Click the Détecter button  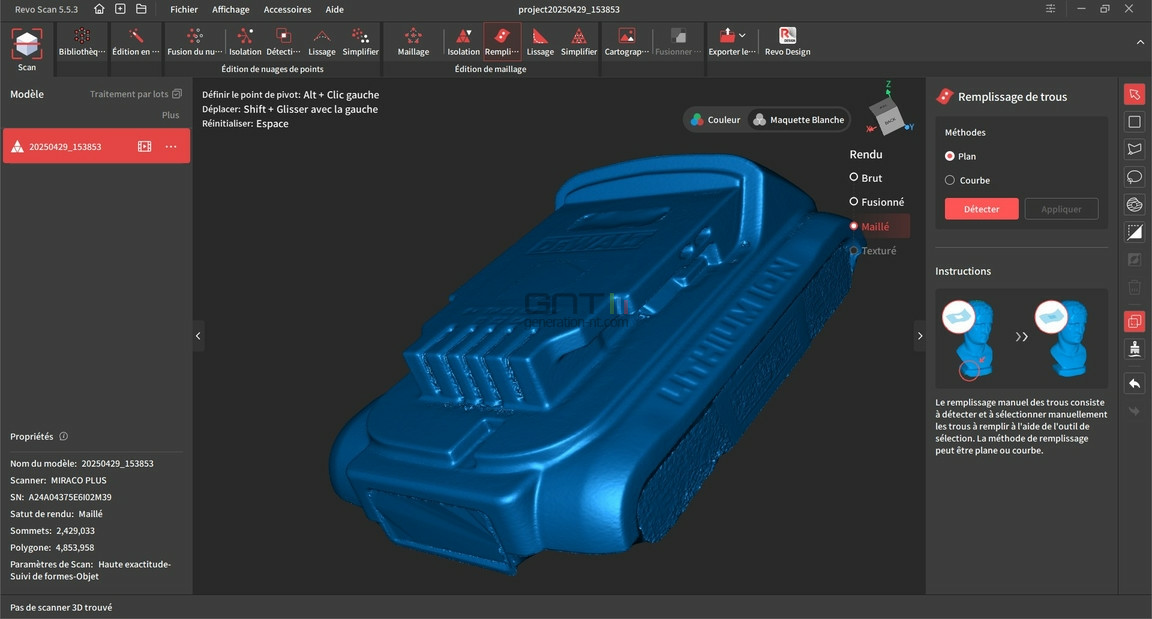point(982,209)
